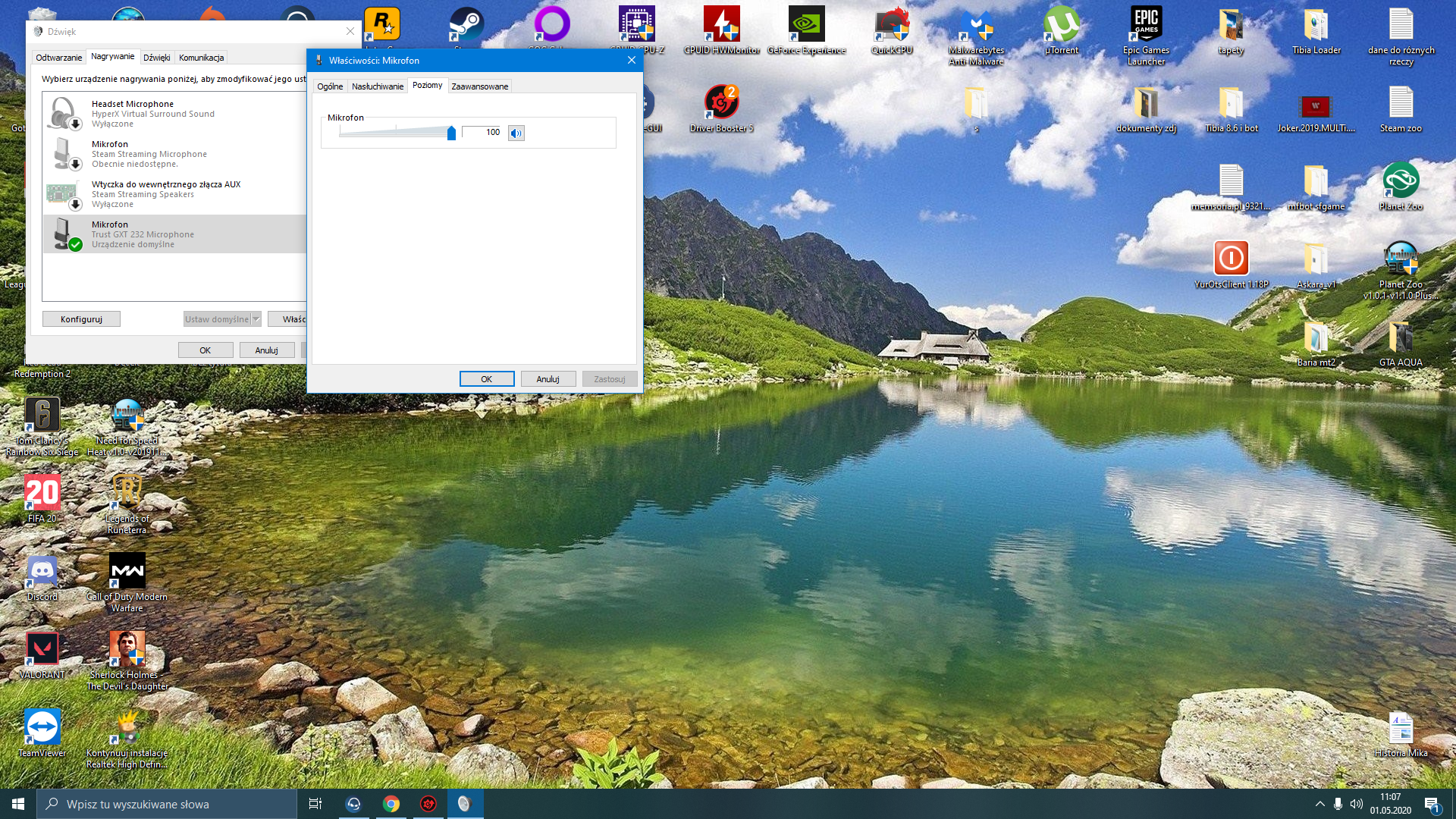Image resolution: width=1456 pixels, height=819 pixels.
Task: Open the VALORANT shortcut icon
Action: tap(42, 650)
